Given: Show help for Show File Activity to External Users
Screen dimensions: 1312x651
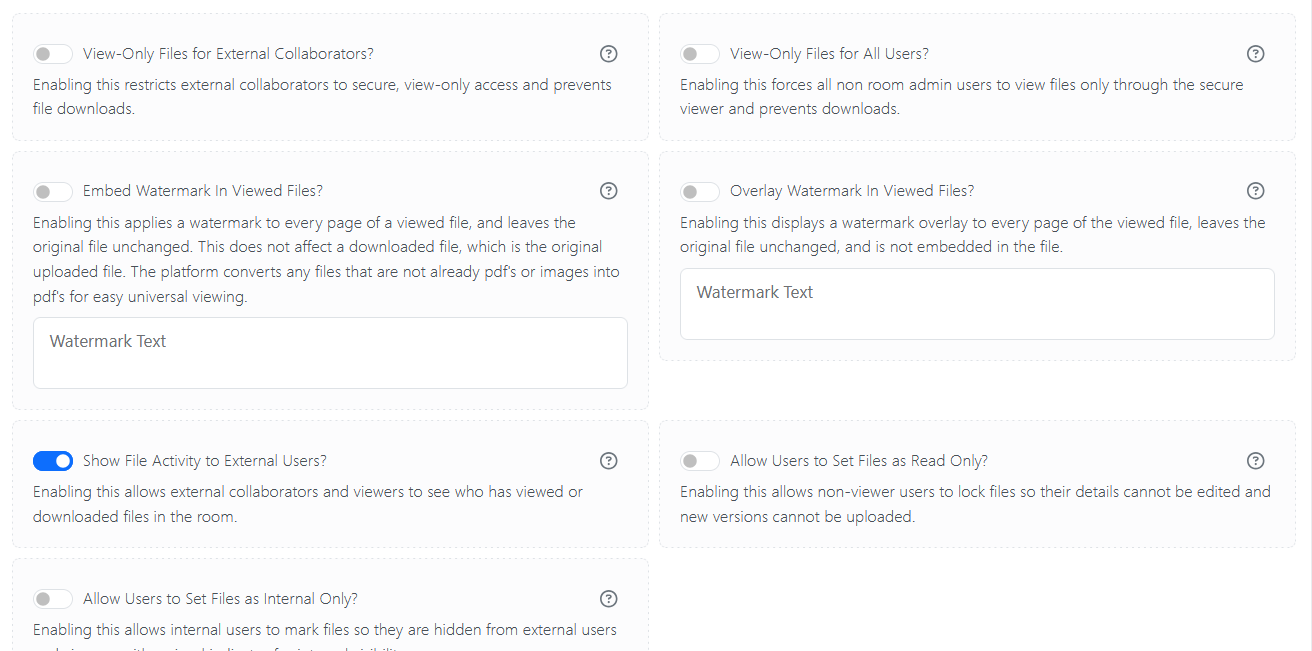Looking at the screenshot, I should point(608,461).
